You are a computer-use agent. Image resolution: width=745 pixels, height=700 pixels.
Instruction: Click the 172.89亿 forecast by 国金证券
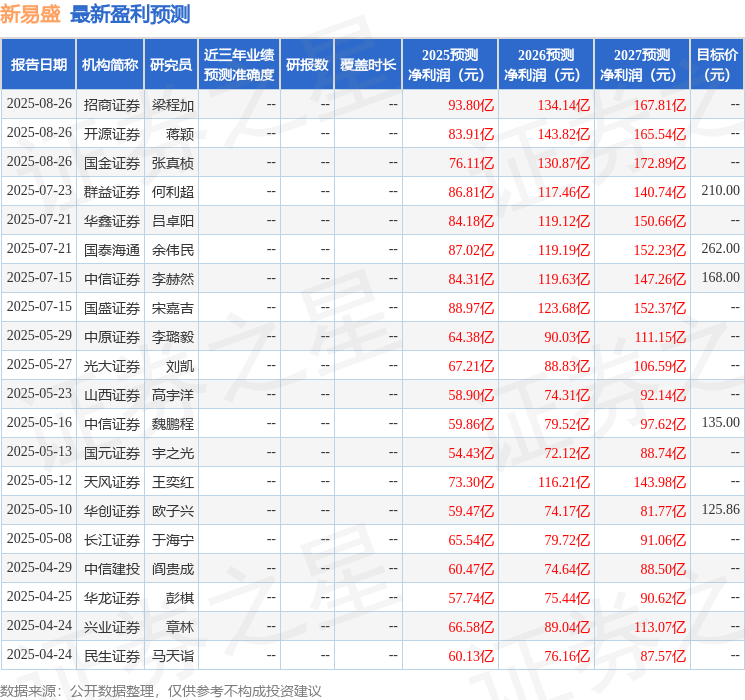pos(660,163)
